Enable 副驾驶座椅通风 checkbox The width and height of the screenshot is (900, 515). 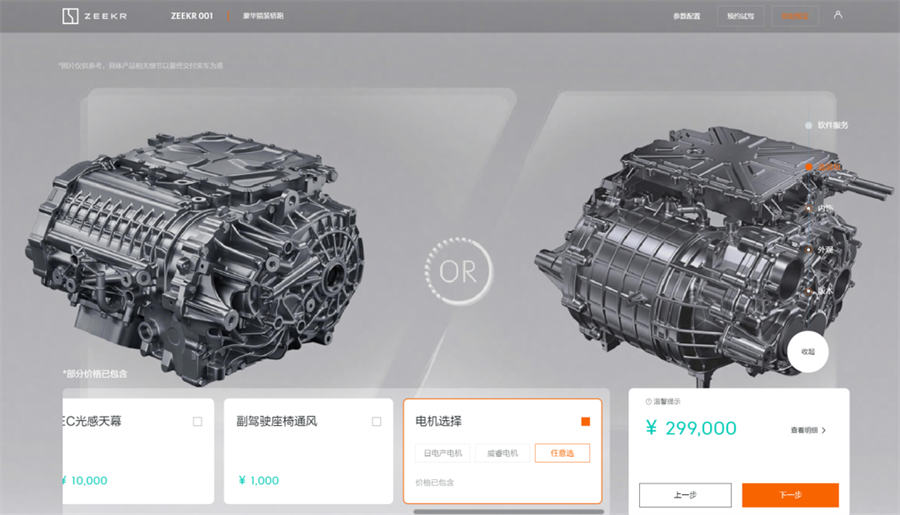[376, 422]
